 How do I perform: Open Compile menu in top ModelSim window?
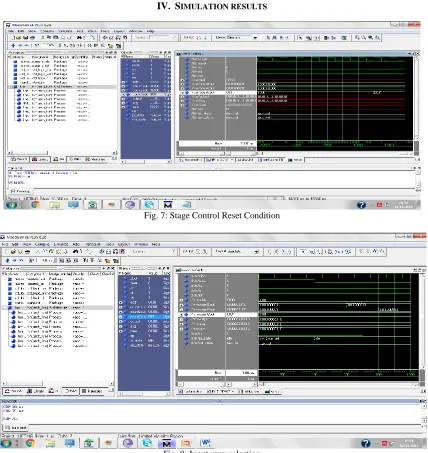[47, 31]
